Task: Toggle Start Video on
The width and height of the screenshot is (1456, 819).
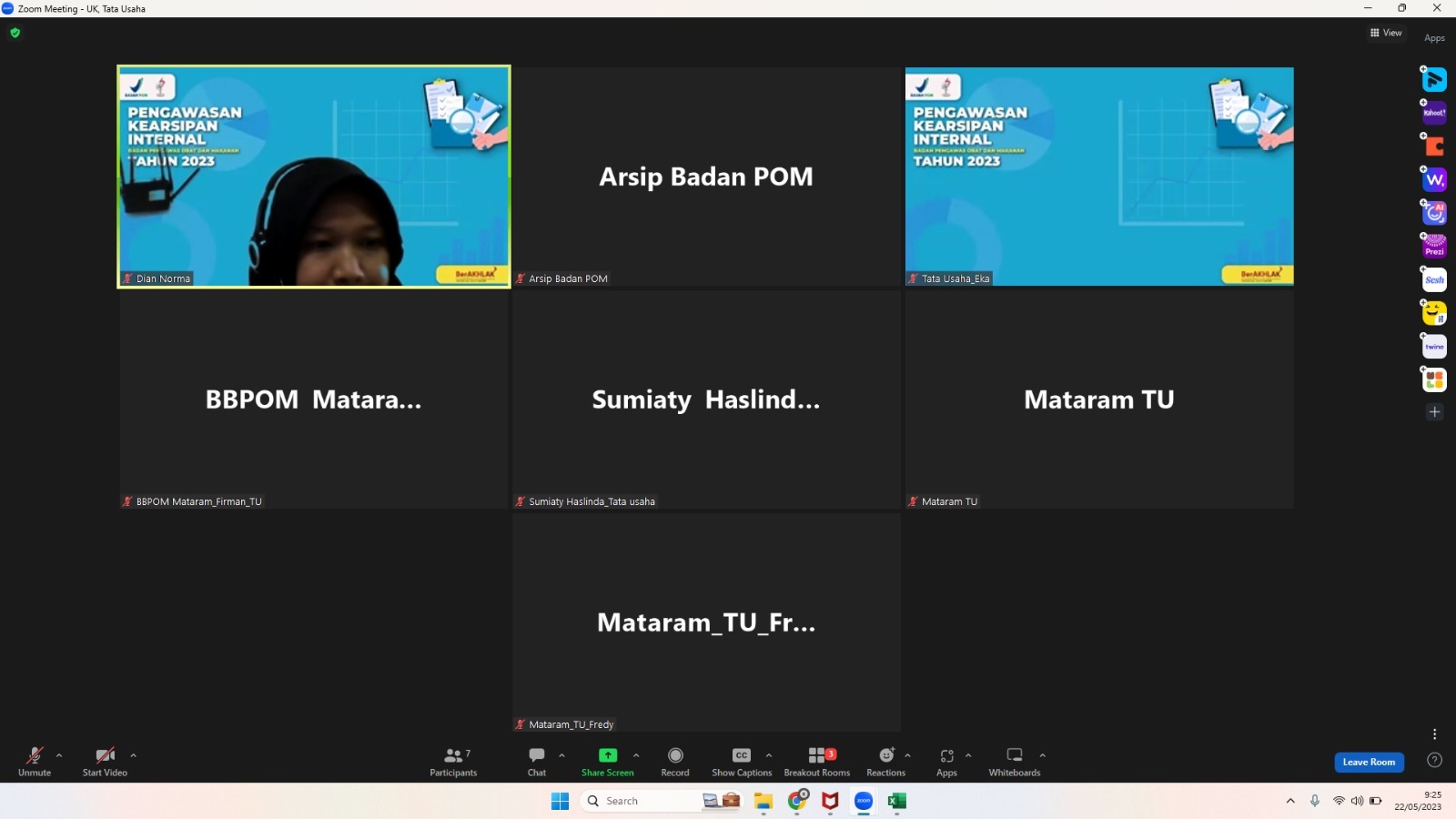Action: coord(105,762)
